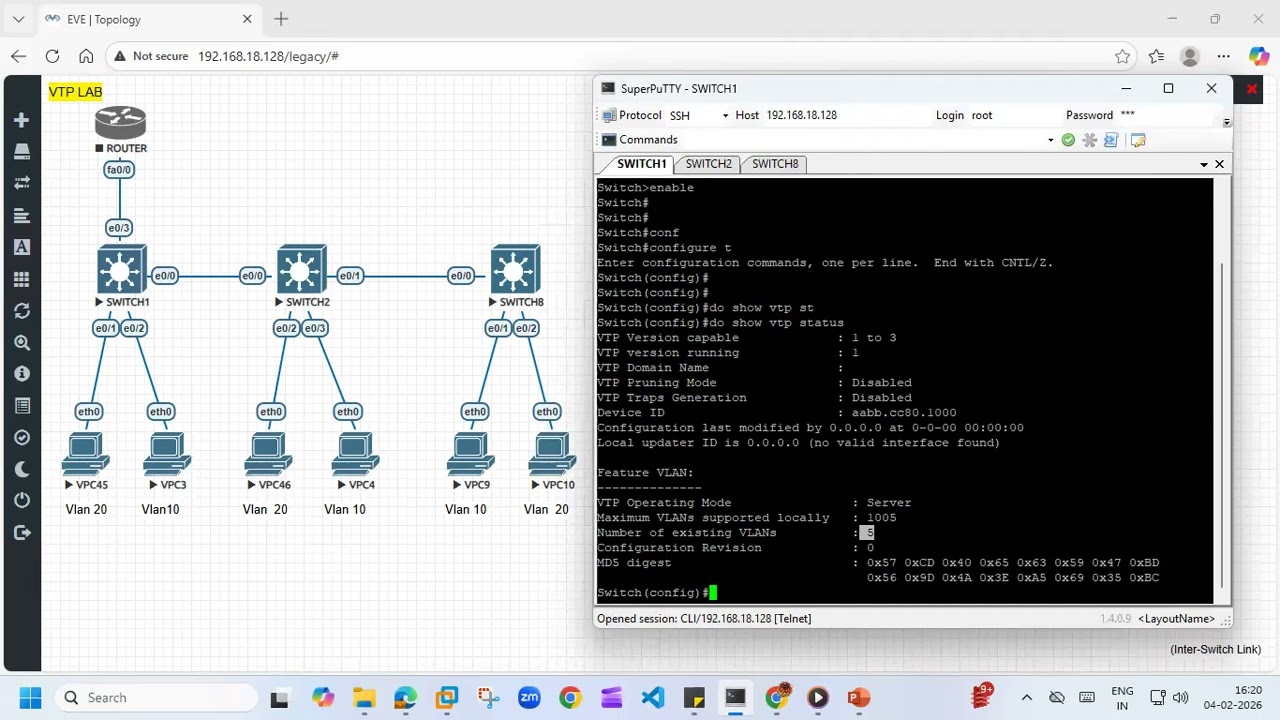This screenshot has width=1280, height=720.
Task: Open the Copilot icon in browser toolbar
Action: click(x=1258, y=57)
